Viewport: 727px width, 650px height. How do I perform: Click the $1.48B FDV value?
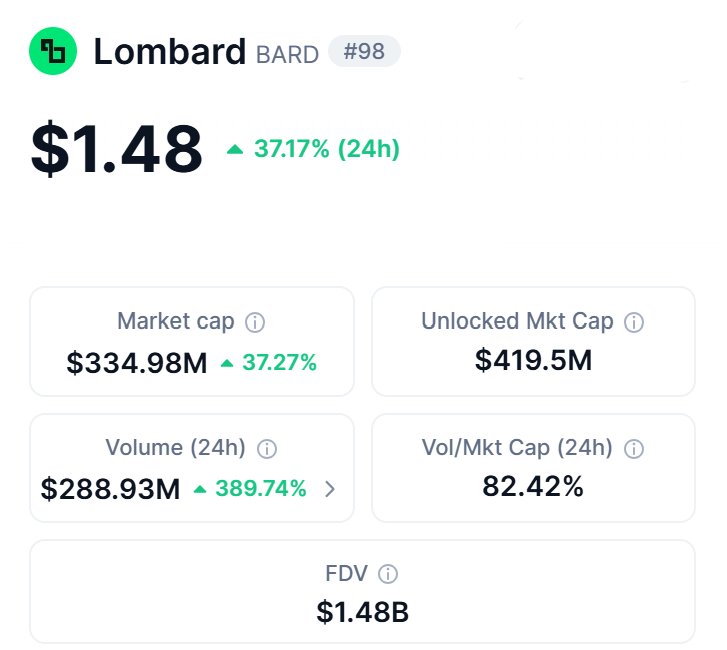[362, 612]
